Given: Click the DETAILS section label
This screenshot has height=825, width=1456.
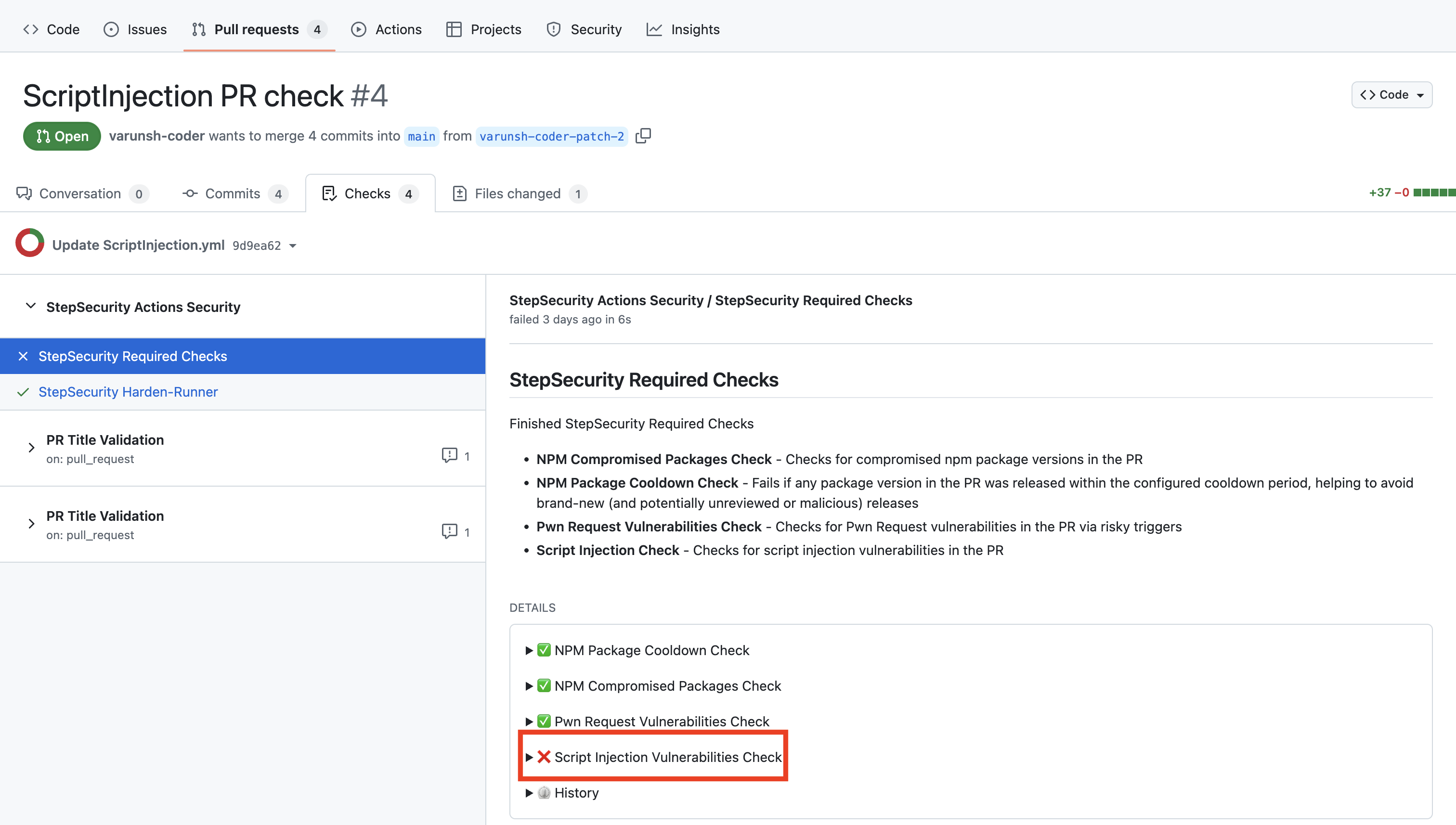Looking at the screenshot, I should coord(532,608).
